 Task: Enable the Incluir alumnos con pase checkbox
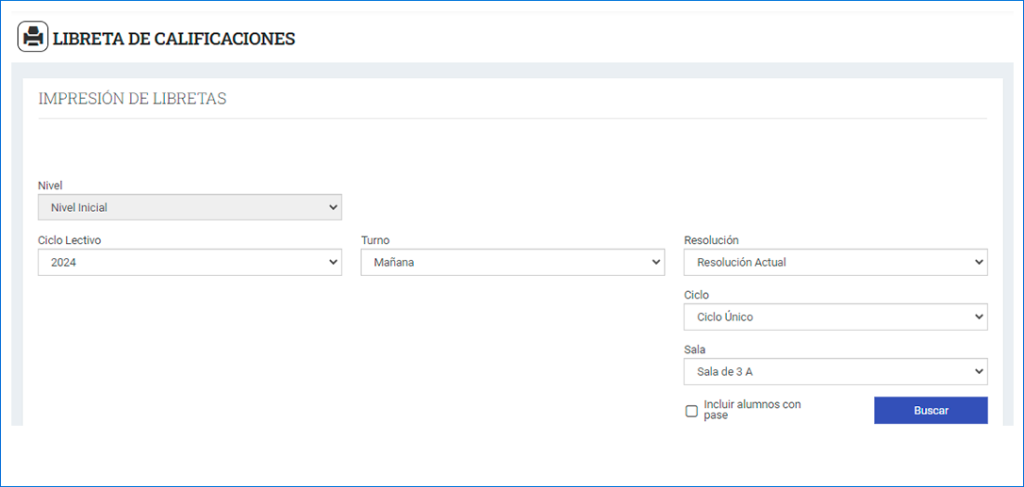coord(692,411)
